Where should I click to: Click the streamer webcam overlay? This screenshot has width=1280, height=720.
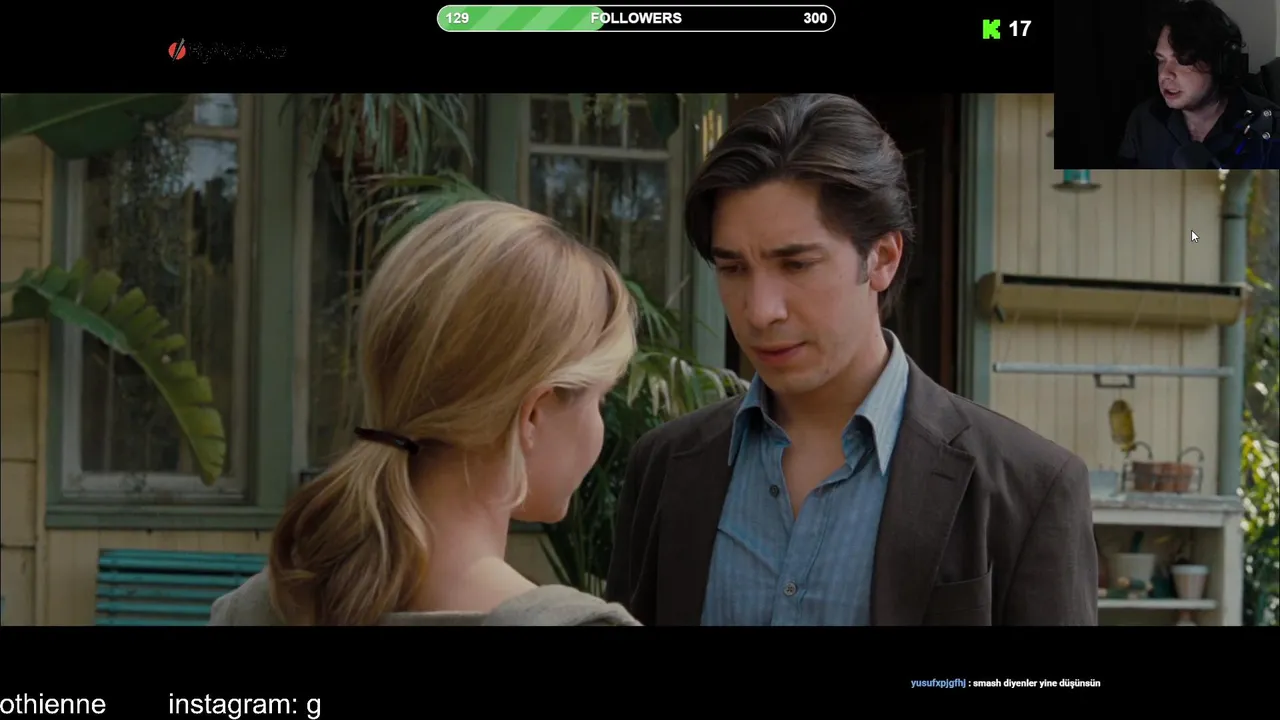(1166, 84)
